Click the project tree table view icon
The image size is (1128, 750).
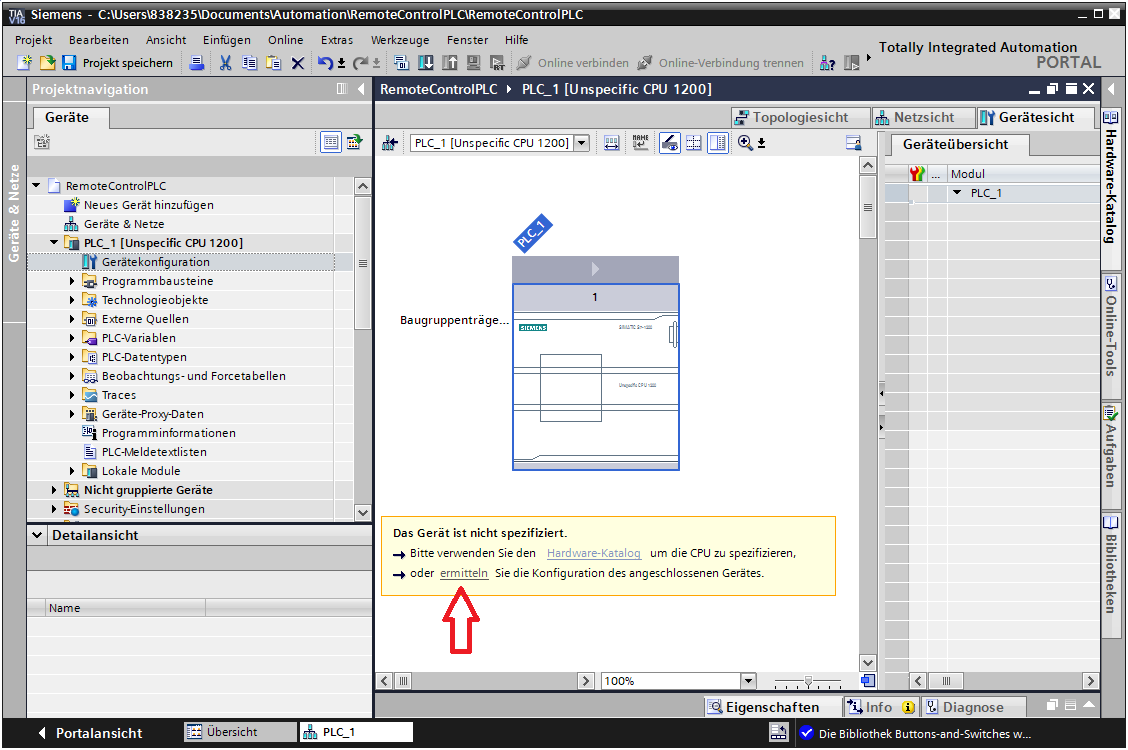tap(330, 142)
